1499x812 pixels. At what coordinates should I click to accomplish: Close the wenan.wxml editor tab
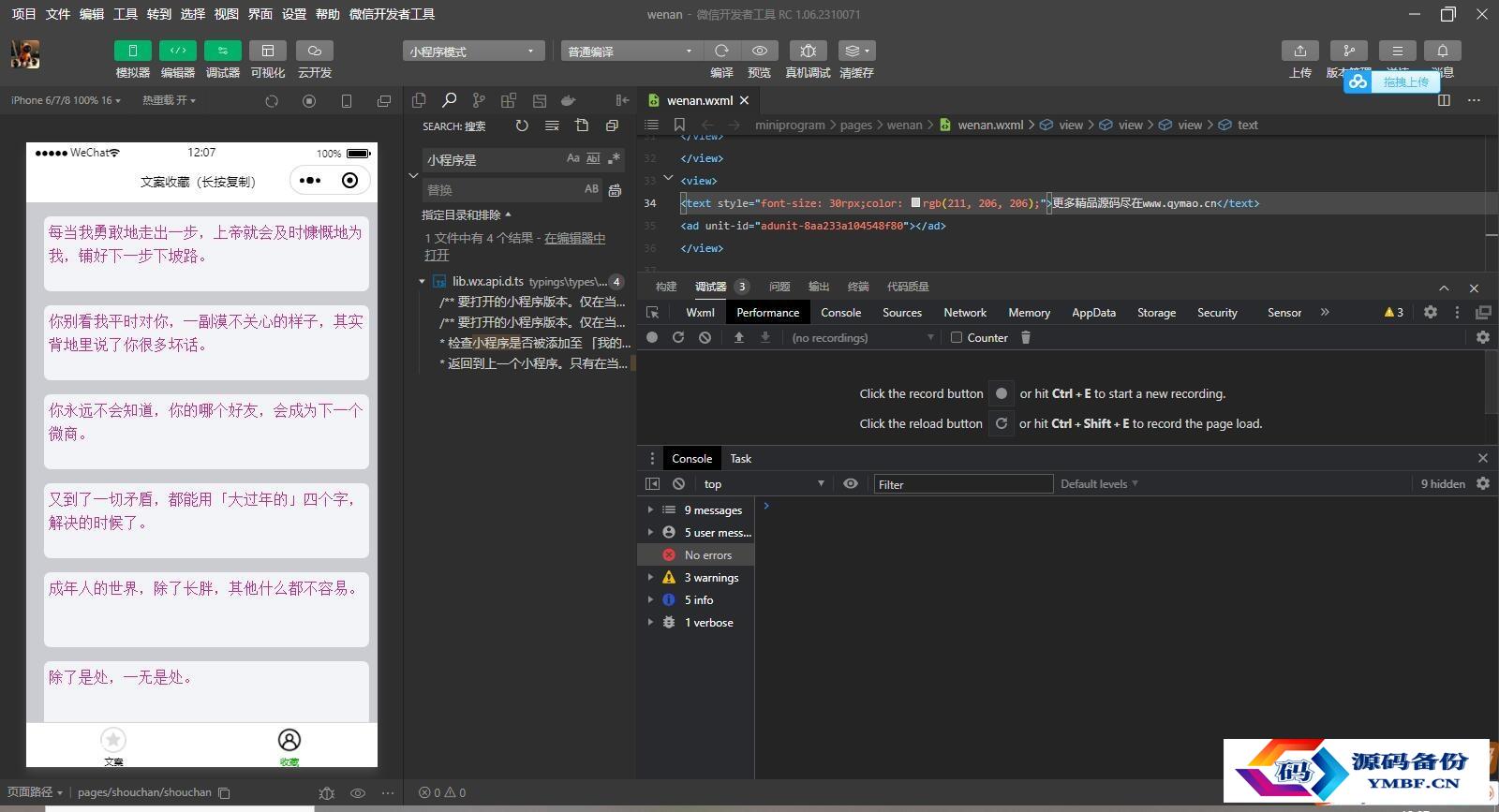coord(745,100)
